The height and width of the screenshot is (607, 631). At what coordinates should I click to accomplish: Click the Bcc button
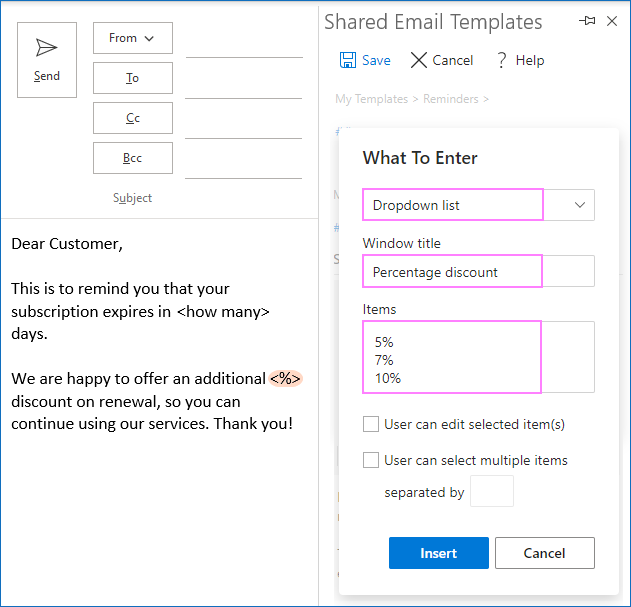click(133, 158)
